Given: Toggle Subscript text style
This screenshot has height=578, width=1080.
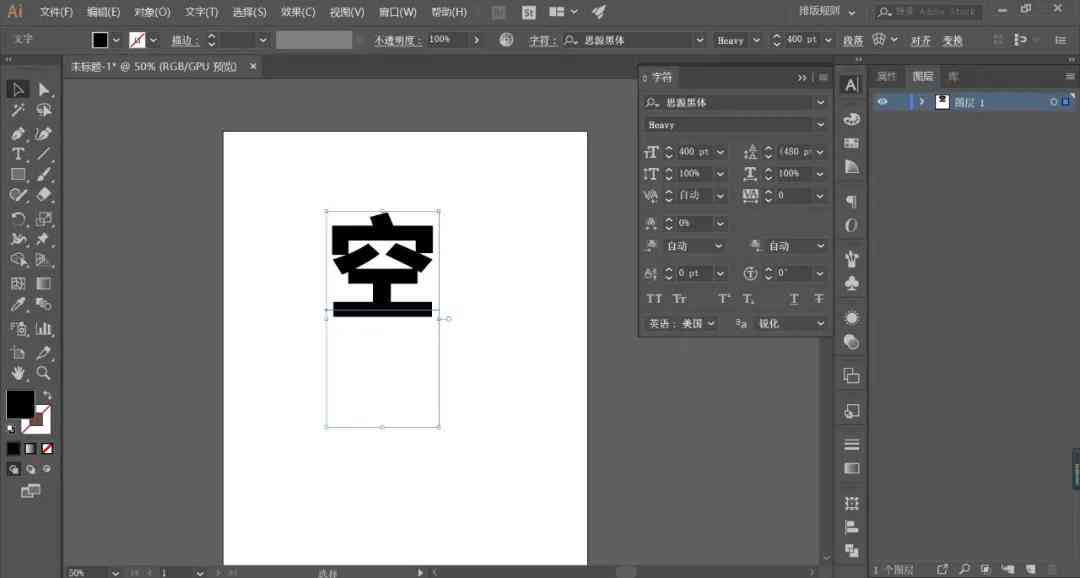Looking at the screenshot, I should pos(749,298).
